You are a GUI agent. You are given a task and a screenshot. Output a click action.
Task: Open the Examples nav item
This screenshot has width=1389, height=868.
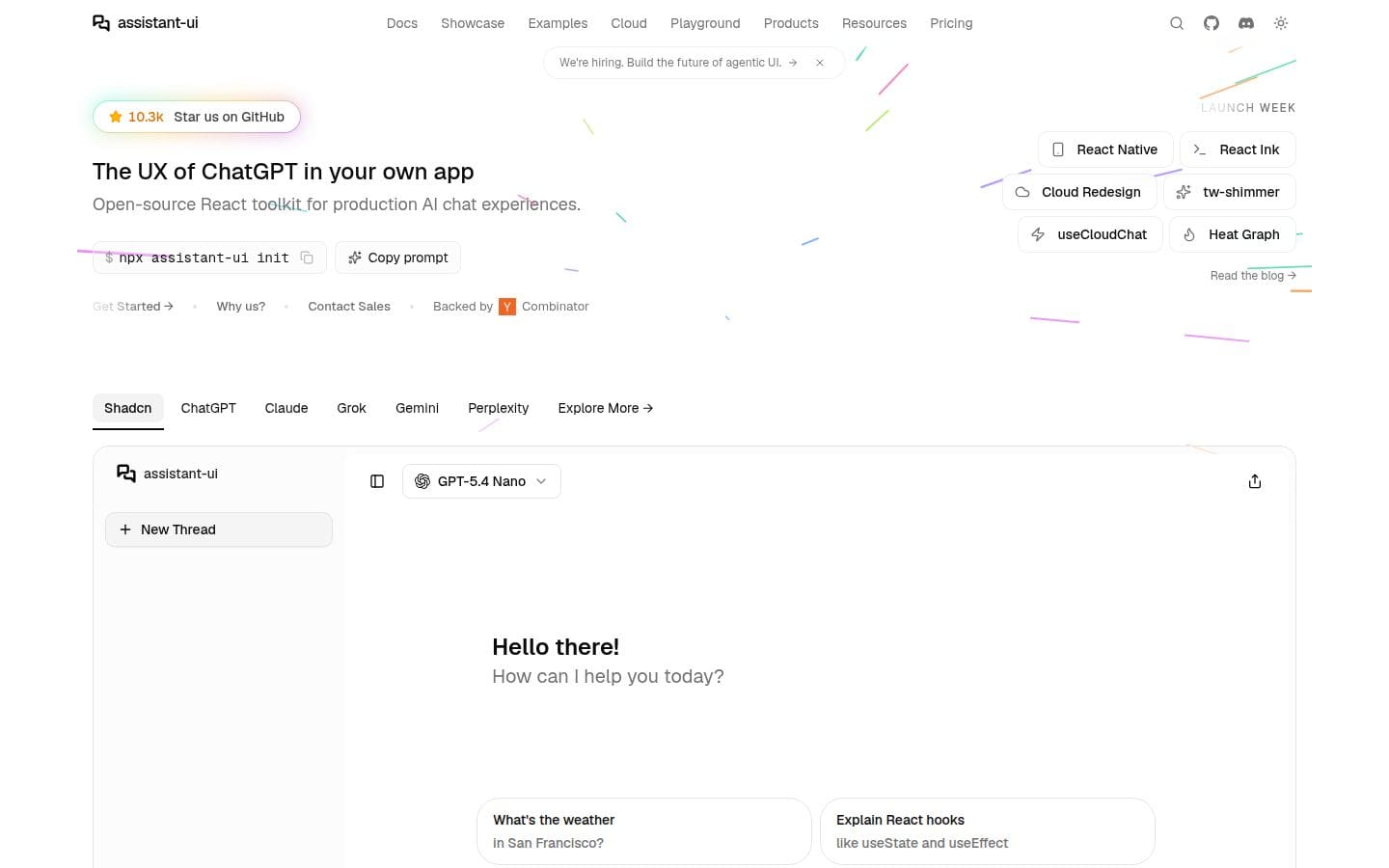558,23
